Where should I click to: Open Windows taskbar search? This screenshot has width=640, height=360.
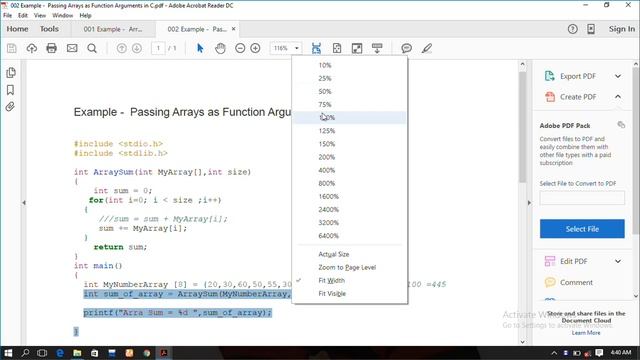coord(25,353)
